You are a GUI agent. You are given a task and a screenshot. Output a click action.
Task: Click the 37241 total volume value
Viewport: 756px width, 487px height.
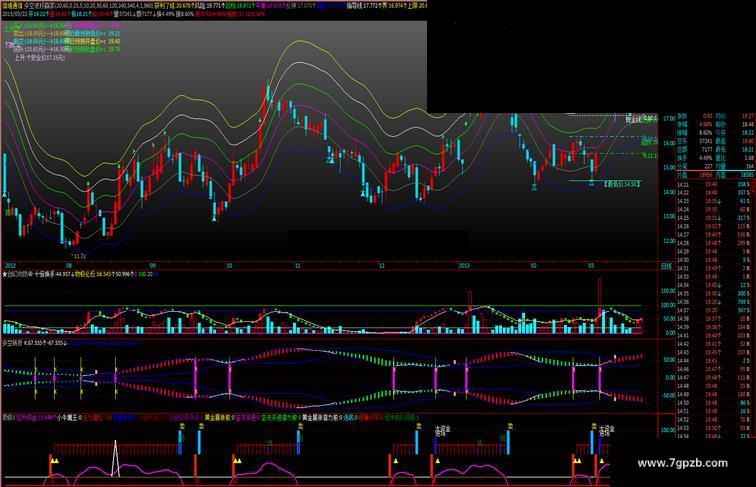[x=705, y=141]
